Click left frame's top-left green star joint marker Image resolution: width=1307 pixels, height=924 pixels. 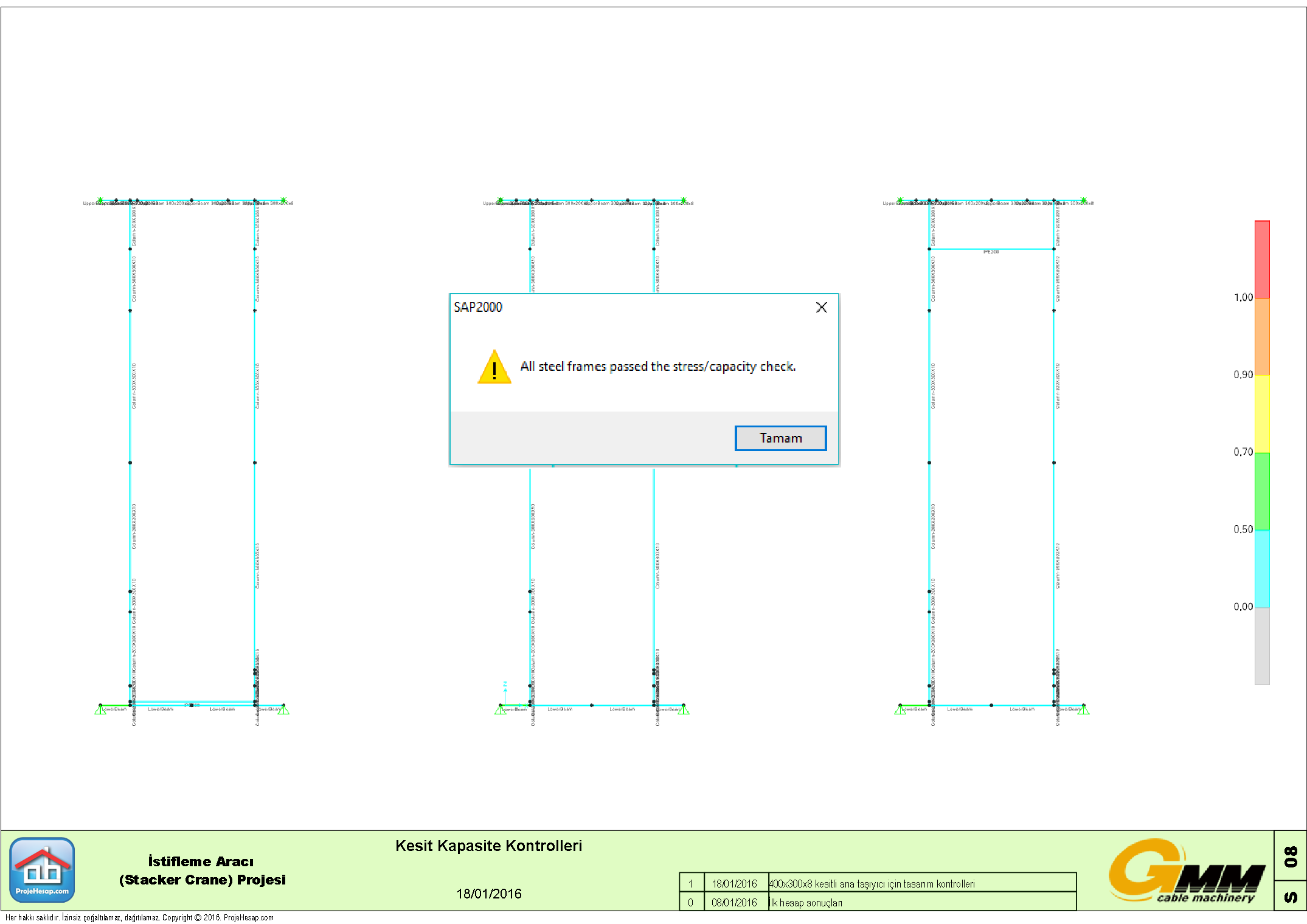pyautogui.click(x=100, y=200)
